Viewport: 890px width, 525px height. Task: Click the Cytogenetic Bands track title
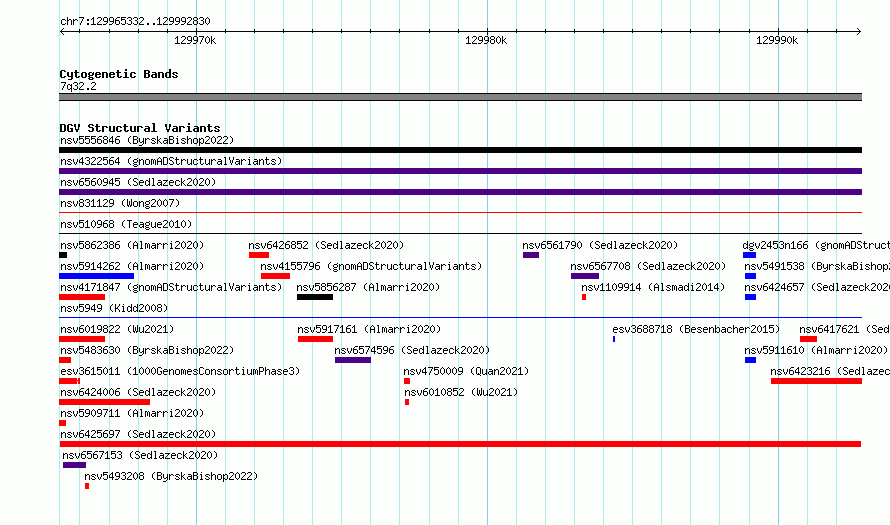(119, 74)
